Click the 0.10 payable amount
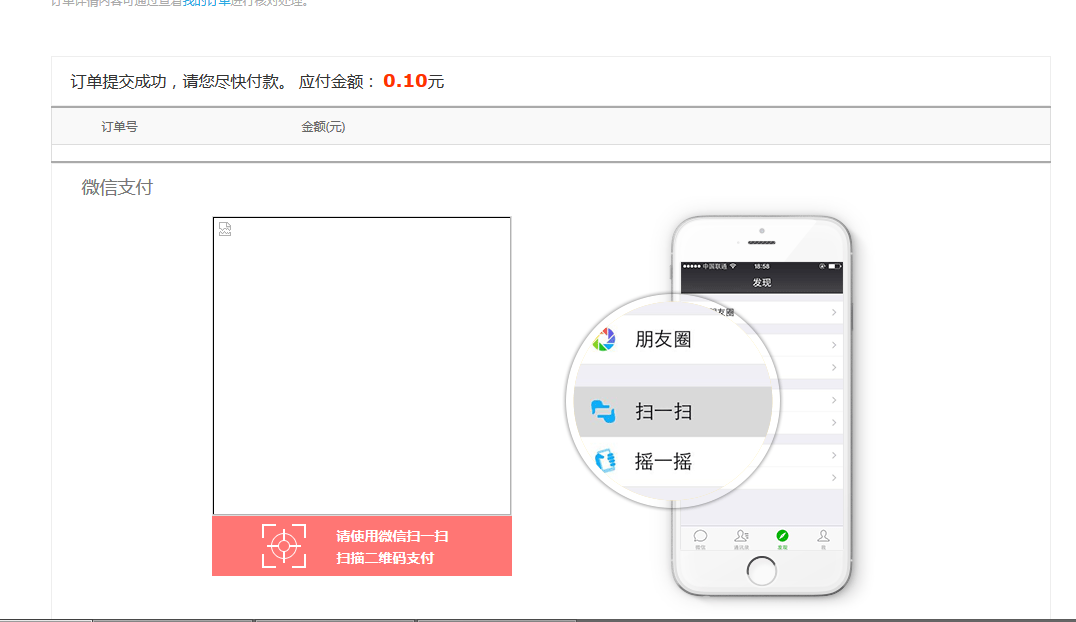The image size is (1076, 622). [405, 81]
